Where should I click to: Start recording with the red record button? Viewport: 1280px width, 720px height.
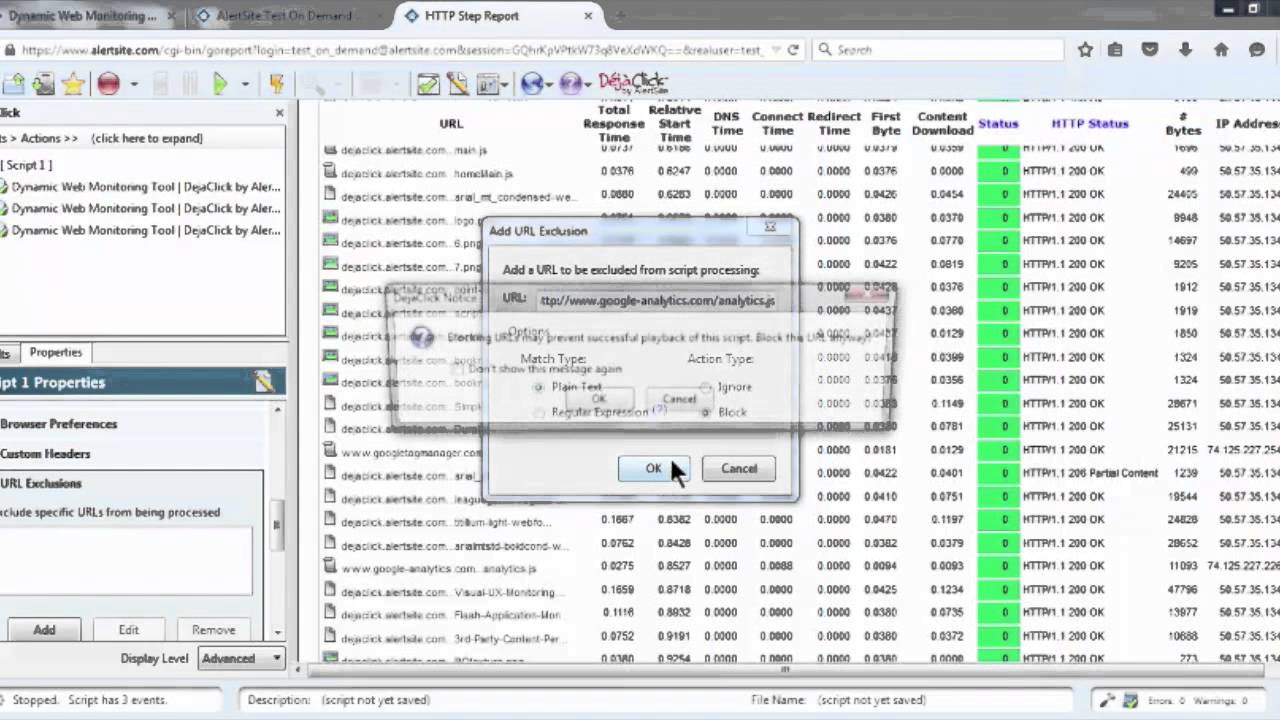point(109,84)
